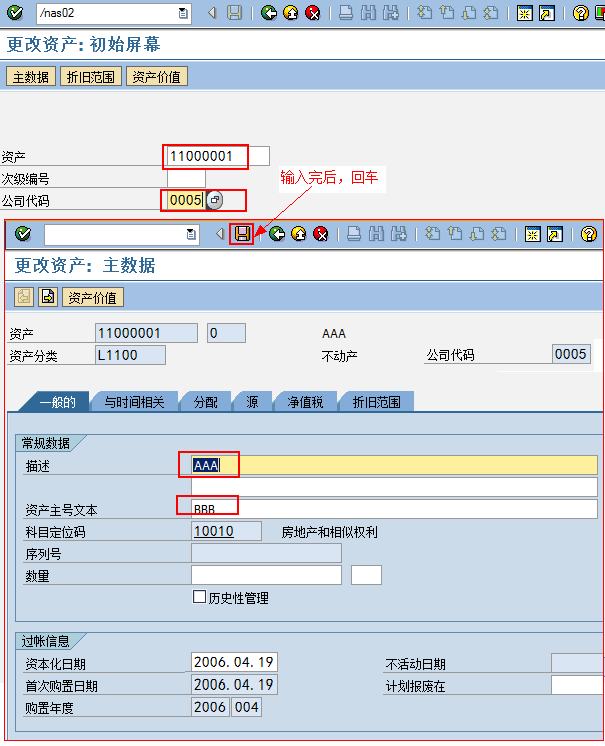Click the 资产主号文本 field containing BBB
This screenshot has height=746, width=605.
point(394,509)
